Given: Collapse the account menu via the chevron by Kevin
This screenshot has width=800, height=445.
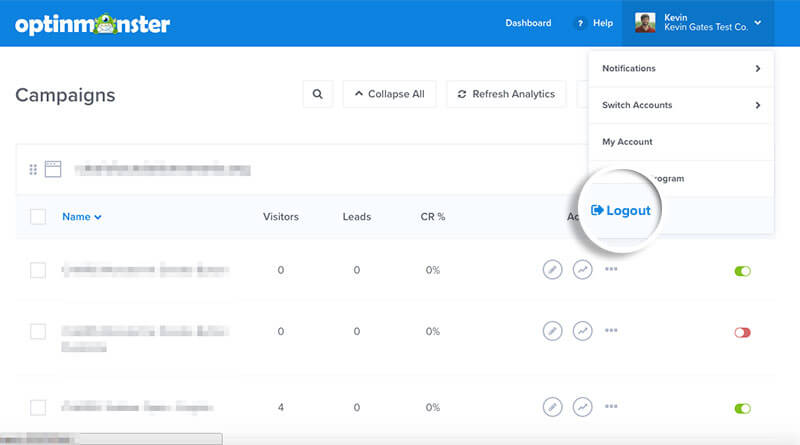Looking at the screenshot, I should [758, 22].
